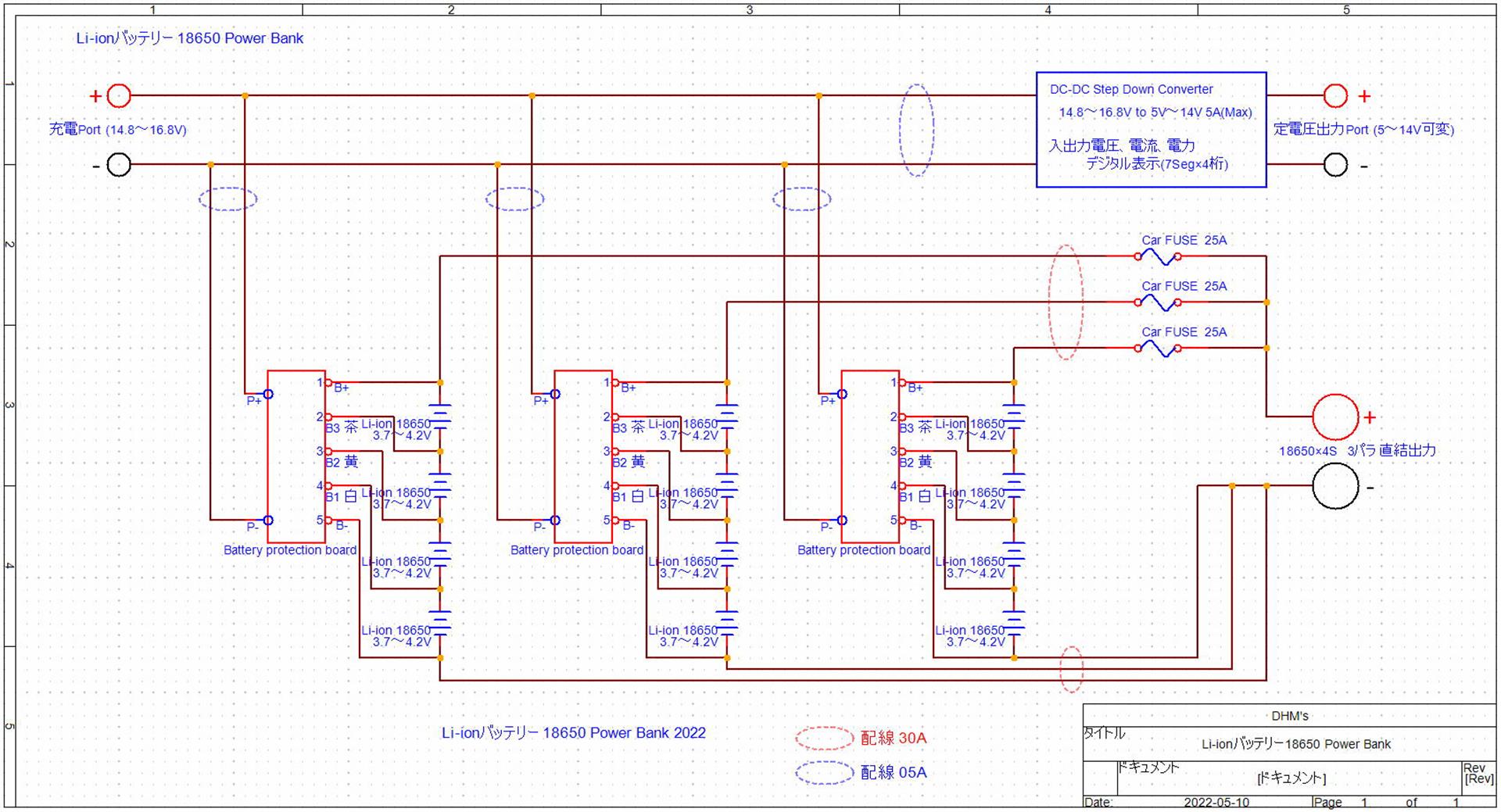Click the 'デジタル表示(7Seg×4桁)' text
This screenshot has width=1501, height=812.
pos(1157,164)
